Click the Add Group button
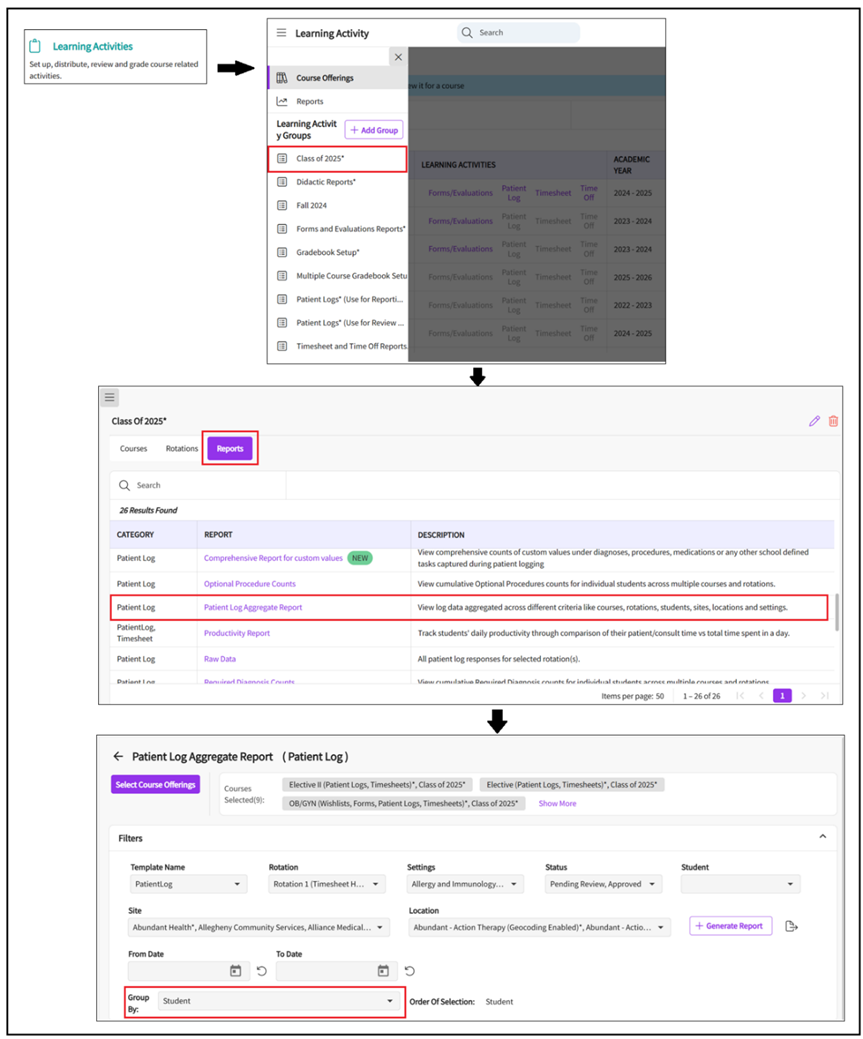Image resolution: width=863 pixels, height=1039 pixels. 373,130
